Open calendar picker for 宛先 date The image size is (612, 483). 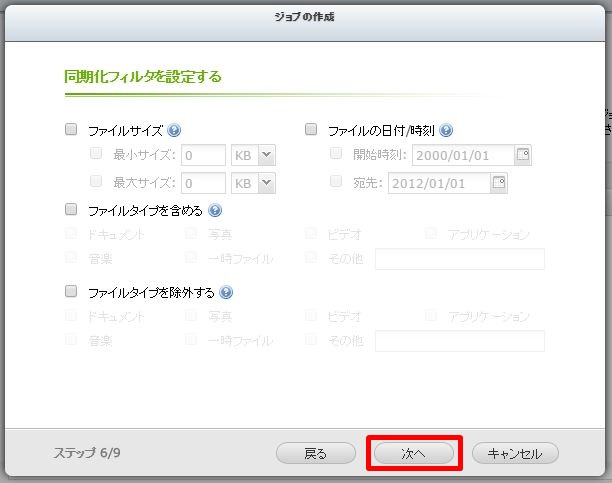click(x=499, y=182)
